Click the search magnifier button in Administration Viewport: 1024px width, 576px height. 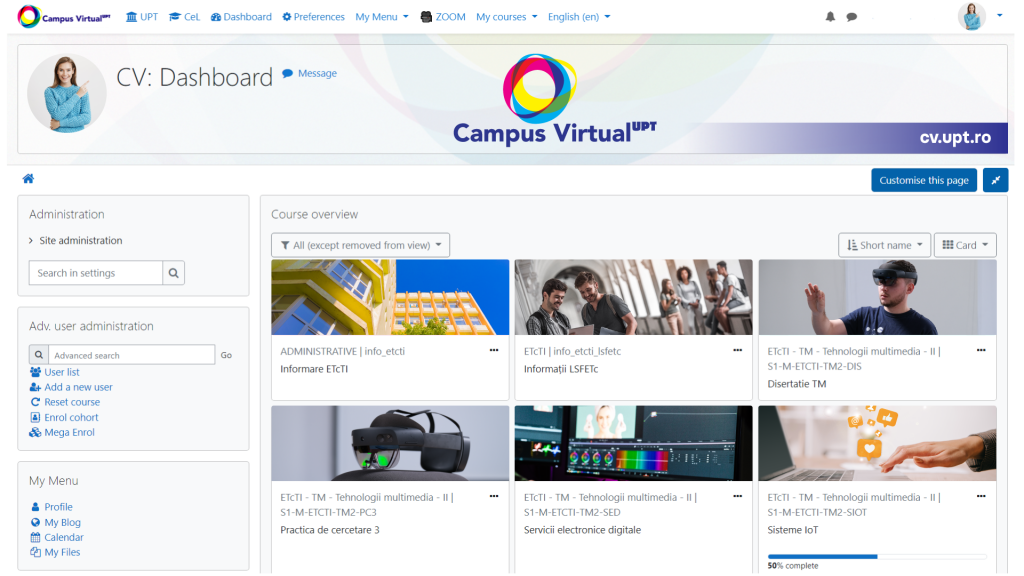click(x=174, y=273)
